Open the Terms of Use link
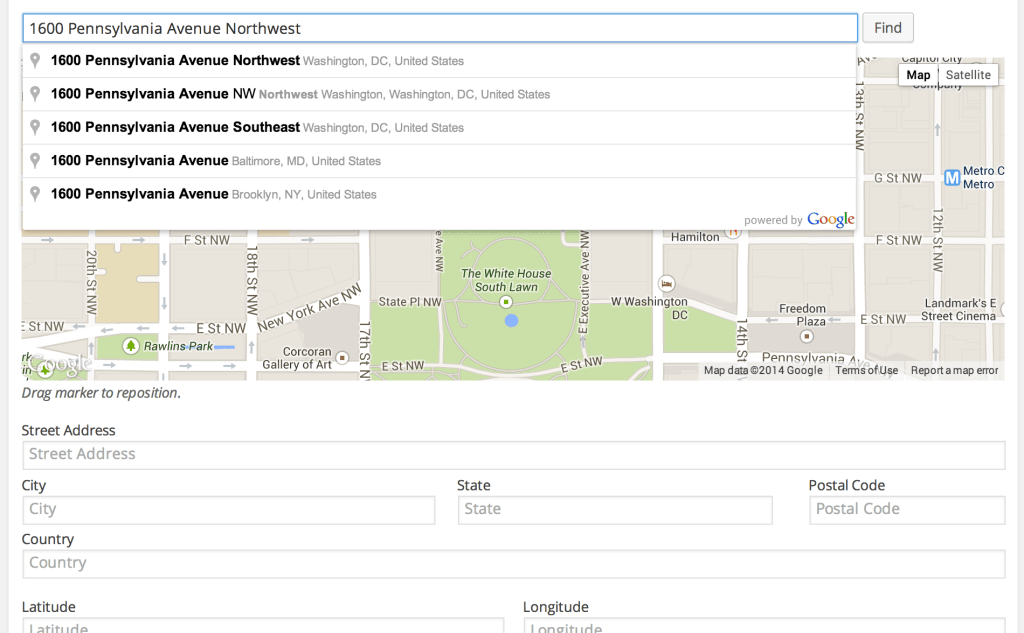 (866, 370)
